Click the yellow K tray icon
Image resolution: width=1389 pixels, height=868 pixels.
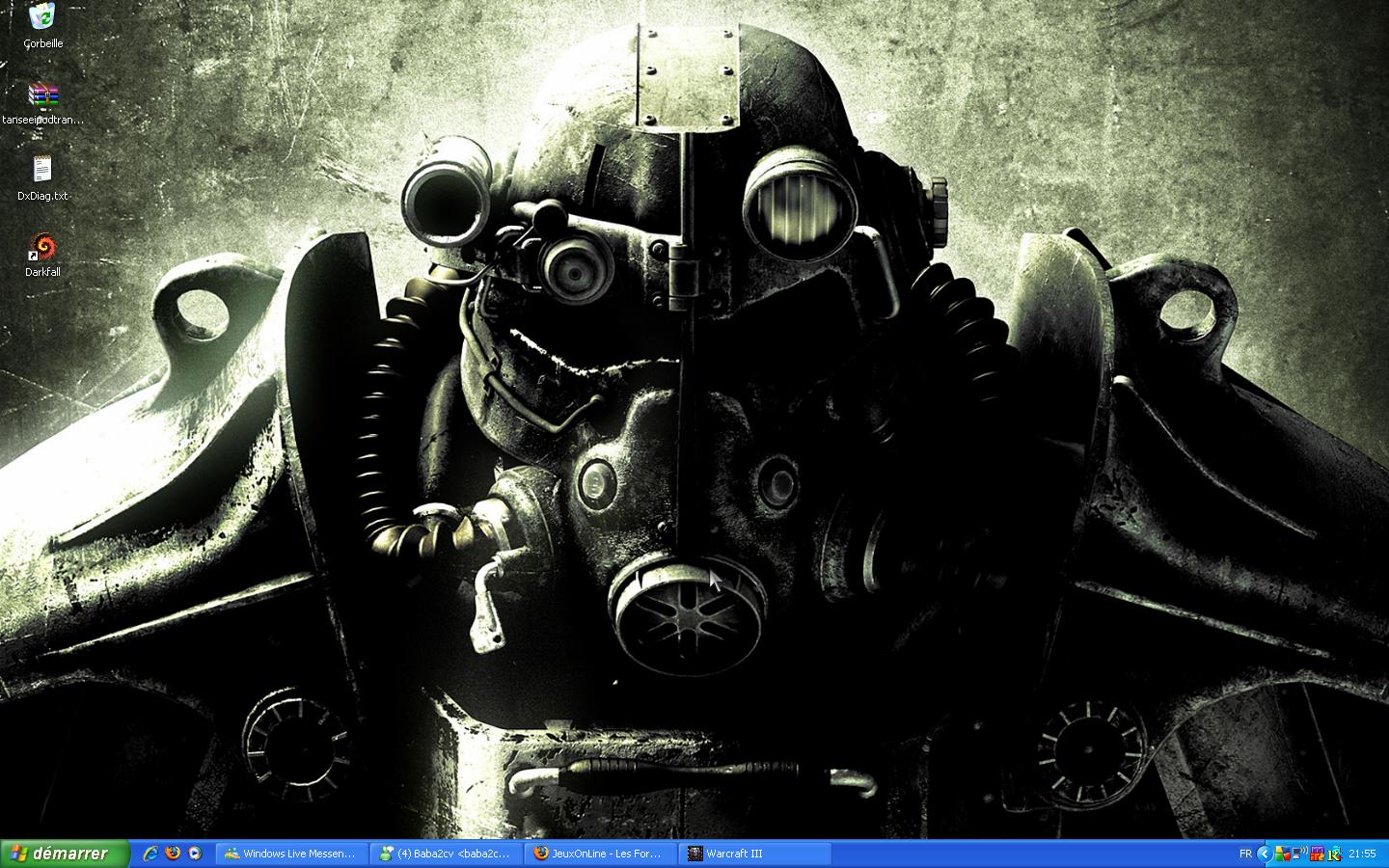pyautogui.click(x=1334, y=854)
